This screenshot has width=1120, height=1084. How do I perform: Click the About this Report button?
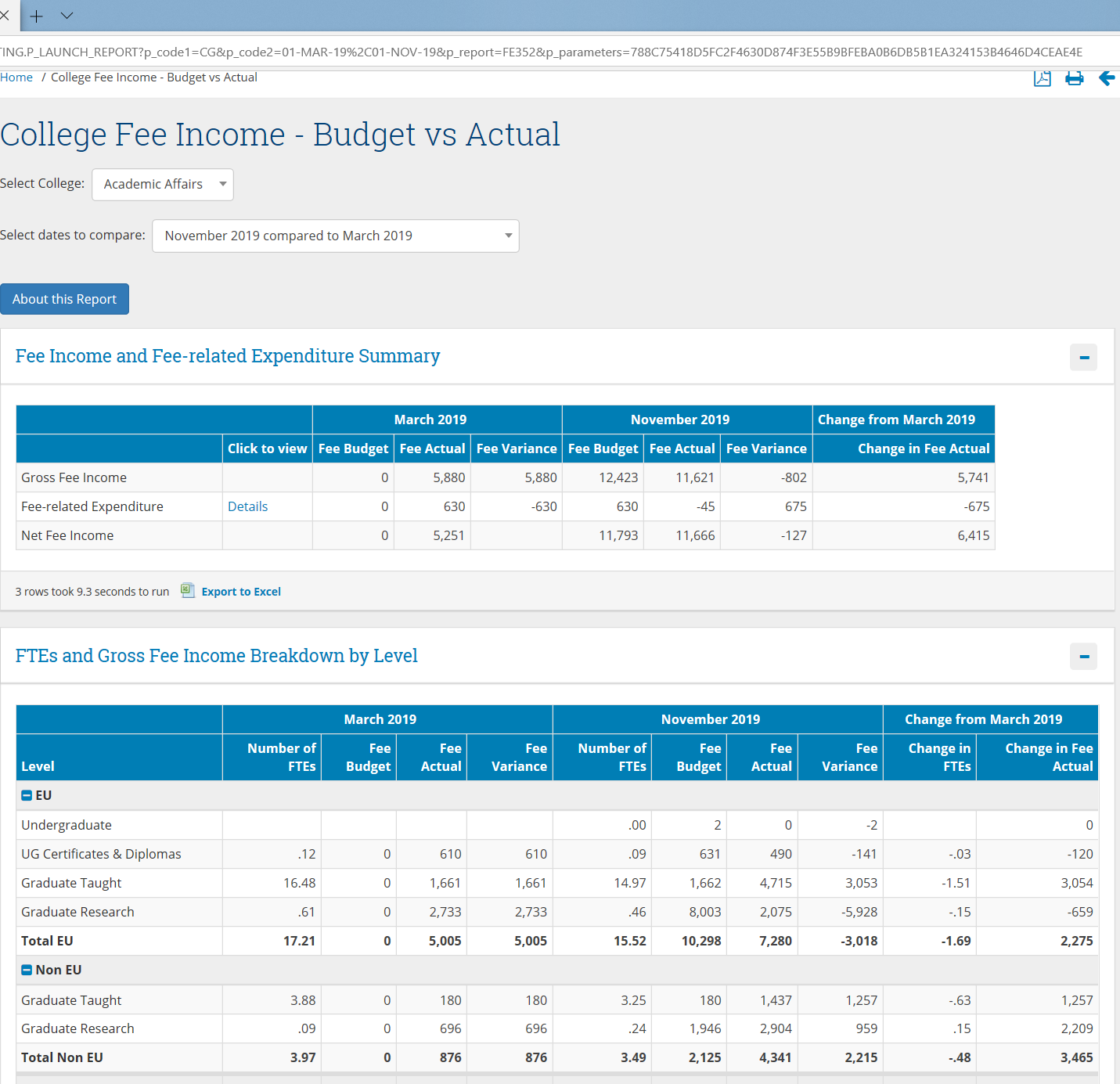coord(64,299)
